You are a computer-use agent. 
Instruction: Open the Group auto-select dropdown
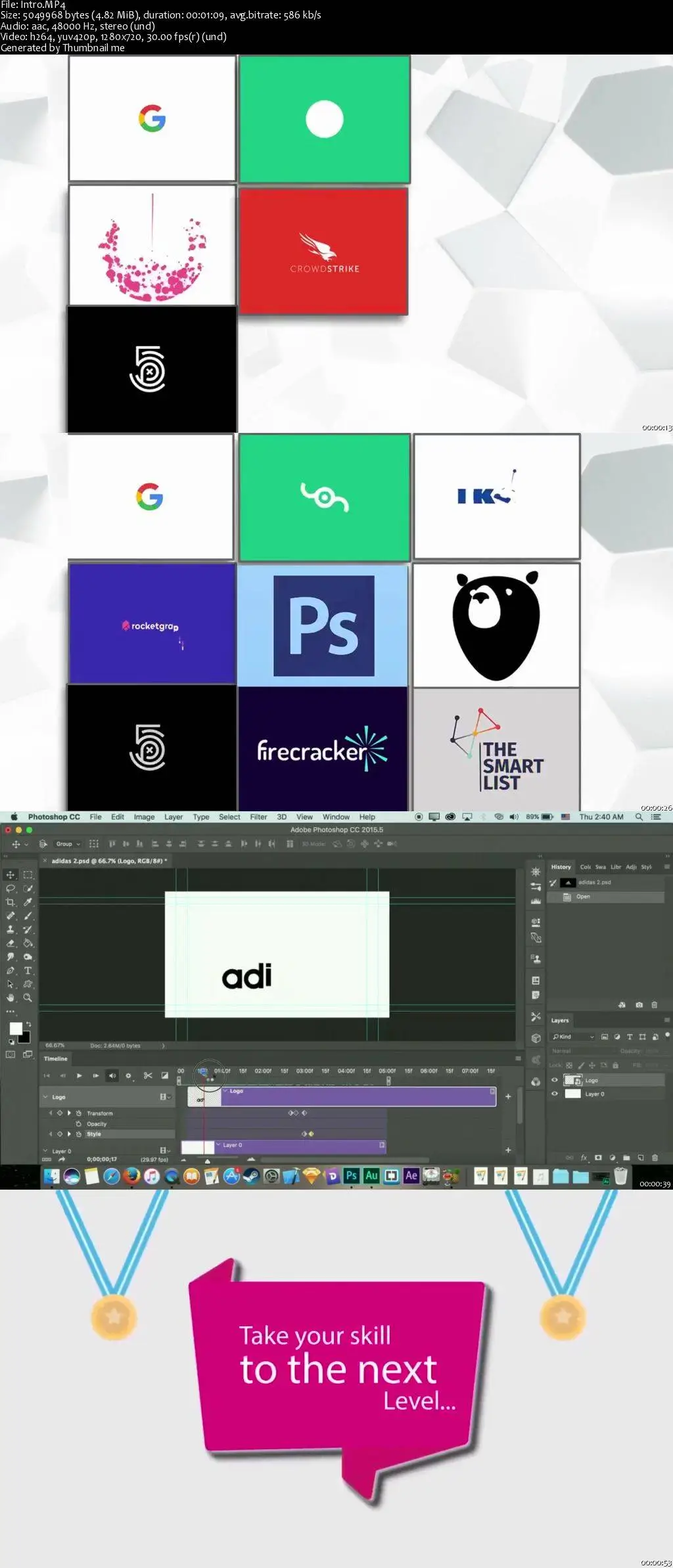click(68, 844)
